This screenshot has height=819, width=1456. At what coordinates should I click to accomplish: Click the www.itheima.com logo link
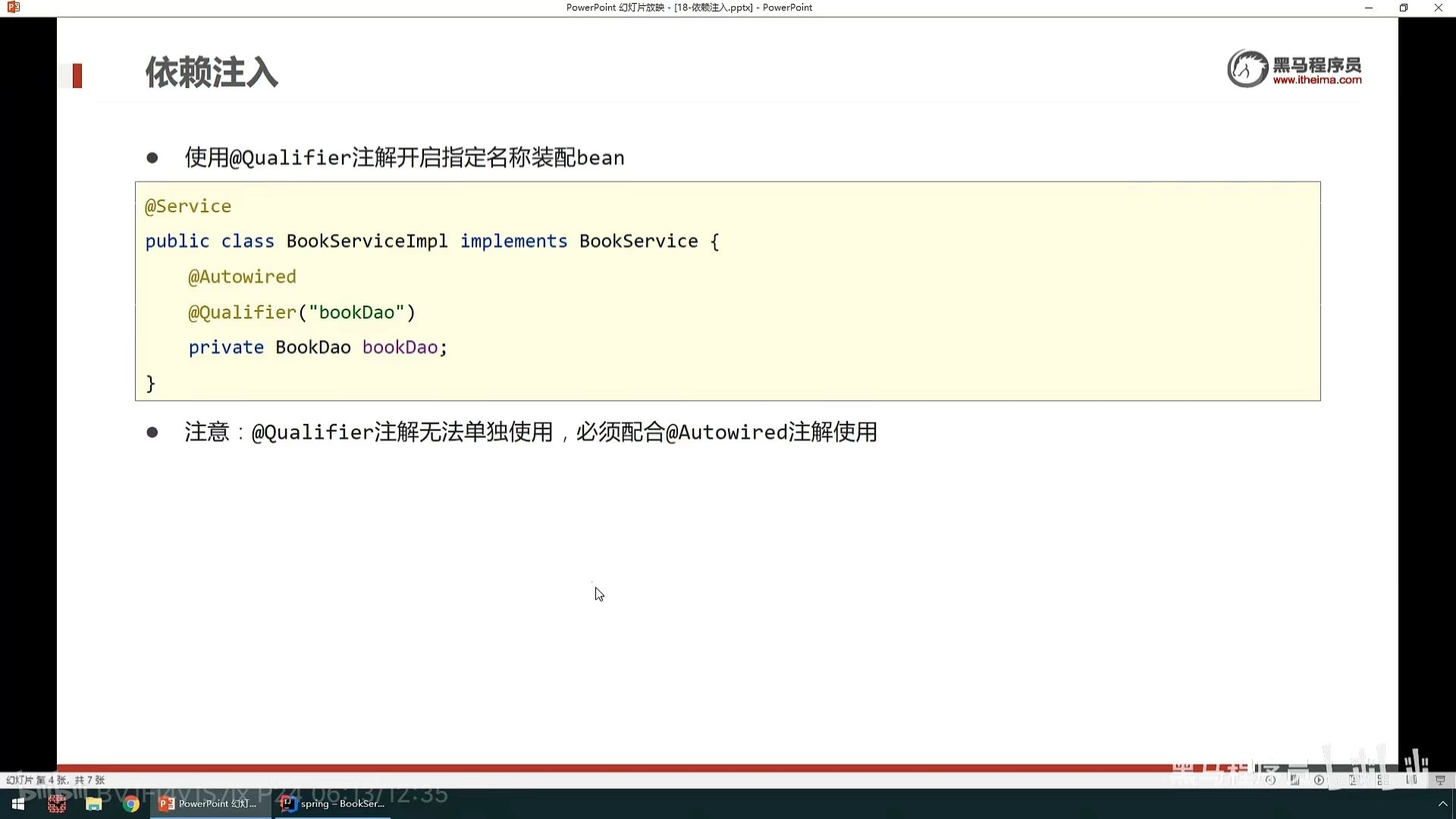(x=1316, y=80)
